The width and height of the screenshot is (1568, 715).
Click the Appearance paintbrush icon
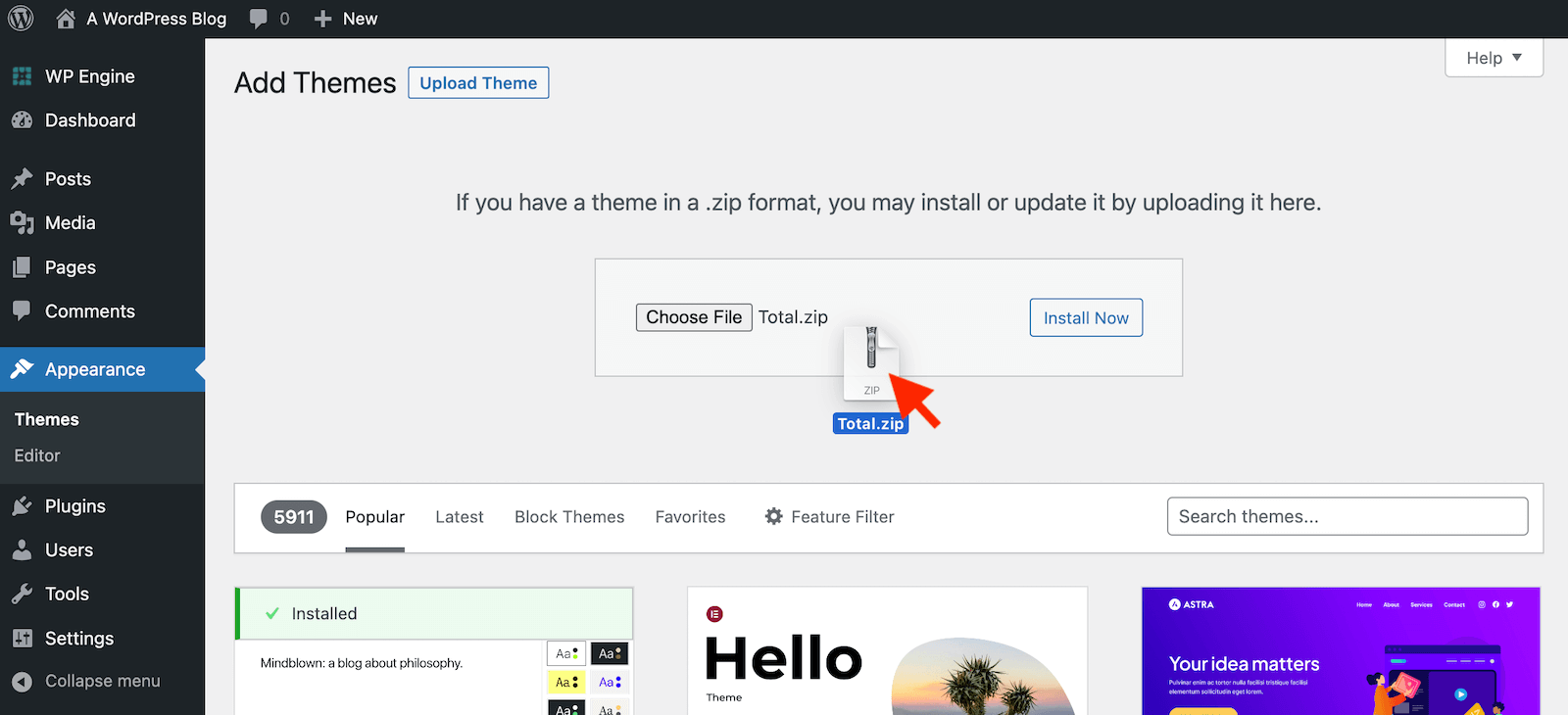coord(22,369)
